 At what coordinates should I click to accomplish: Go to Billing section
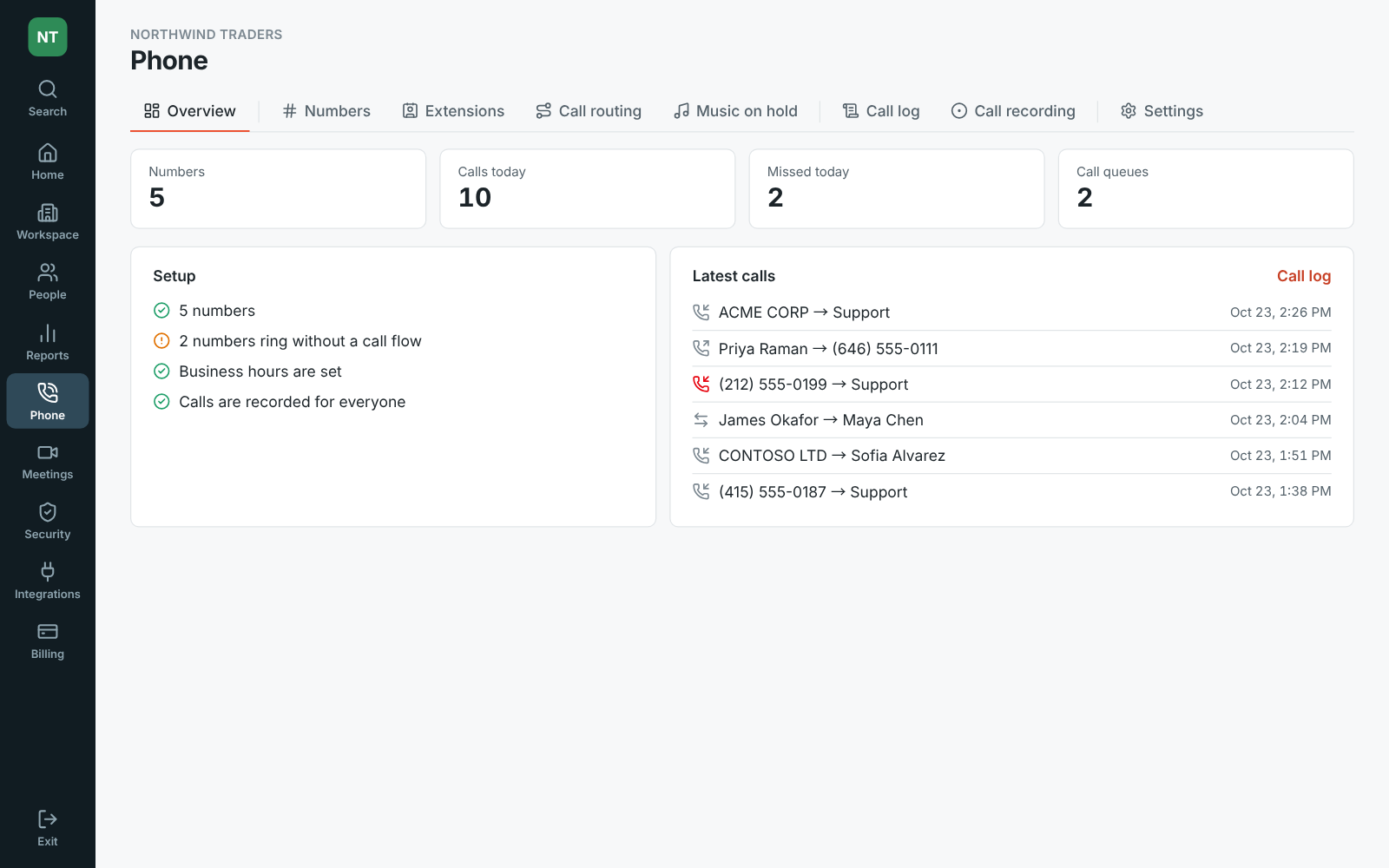(x=48, y=641)
